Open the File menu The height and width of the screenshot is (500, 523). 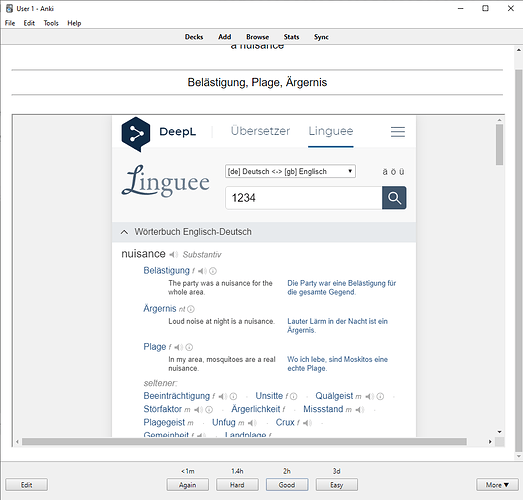click(x=10, y=23)
